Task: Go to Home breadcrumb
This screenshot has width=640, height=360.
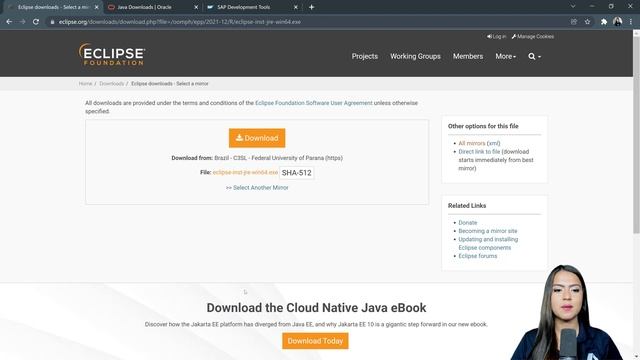Action: click(85, 84)
